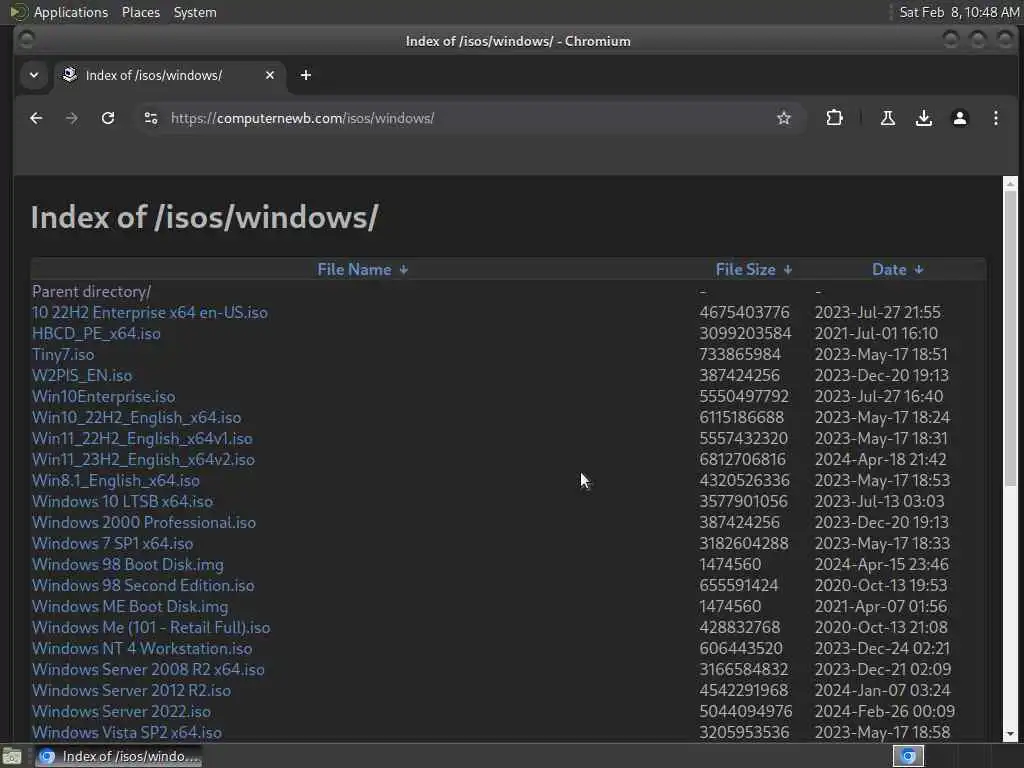Viewport: 1024px width, 768px height.
Task: Select file size 6812706816
Action: [742, 459]
